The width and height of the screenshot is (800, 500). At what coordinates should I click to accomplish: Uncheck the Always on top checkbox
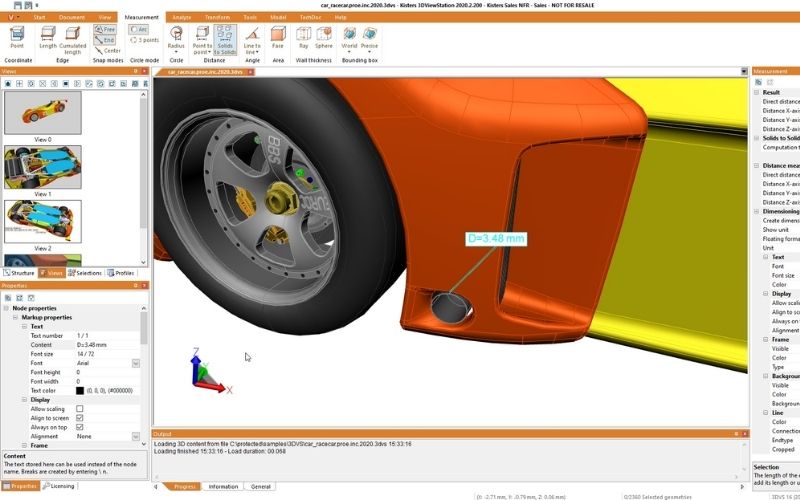[x=80, y=427]
